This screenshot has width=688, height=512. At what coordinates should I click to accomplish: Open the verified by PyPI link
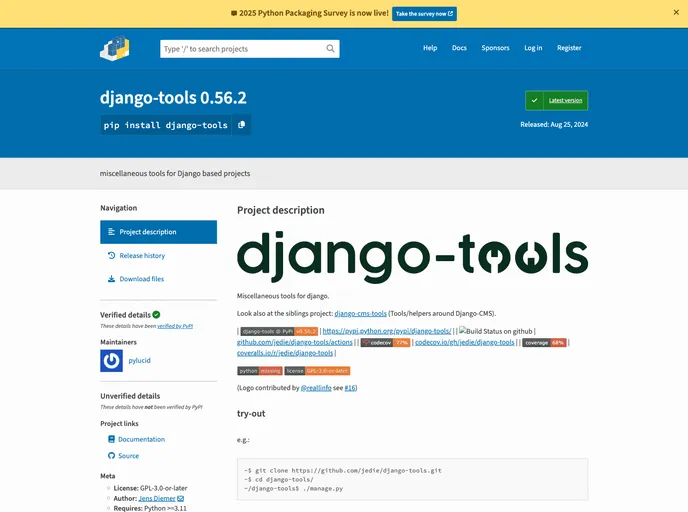[x=175, y=326]
